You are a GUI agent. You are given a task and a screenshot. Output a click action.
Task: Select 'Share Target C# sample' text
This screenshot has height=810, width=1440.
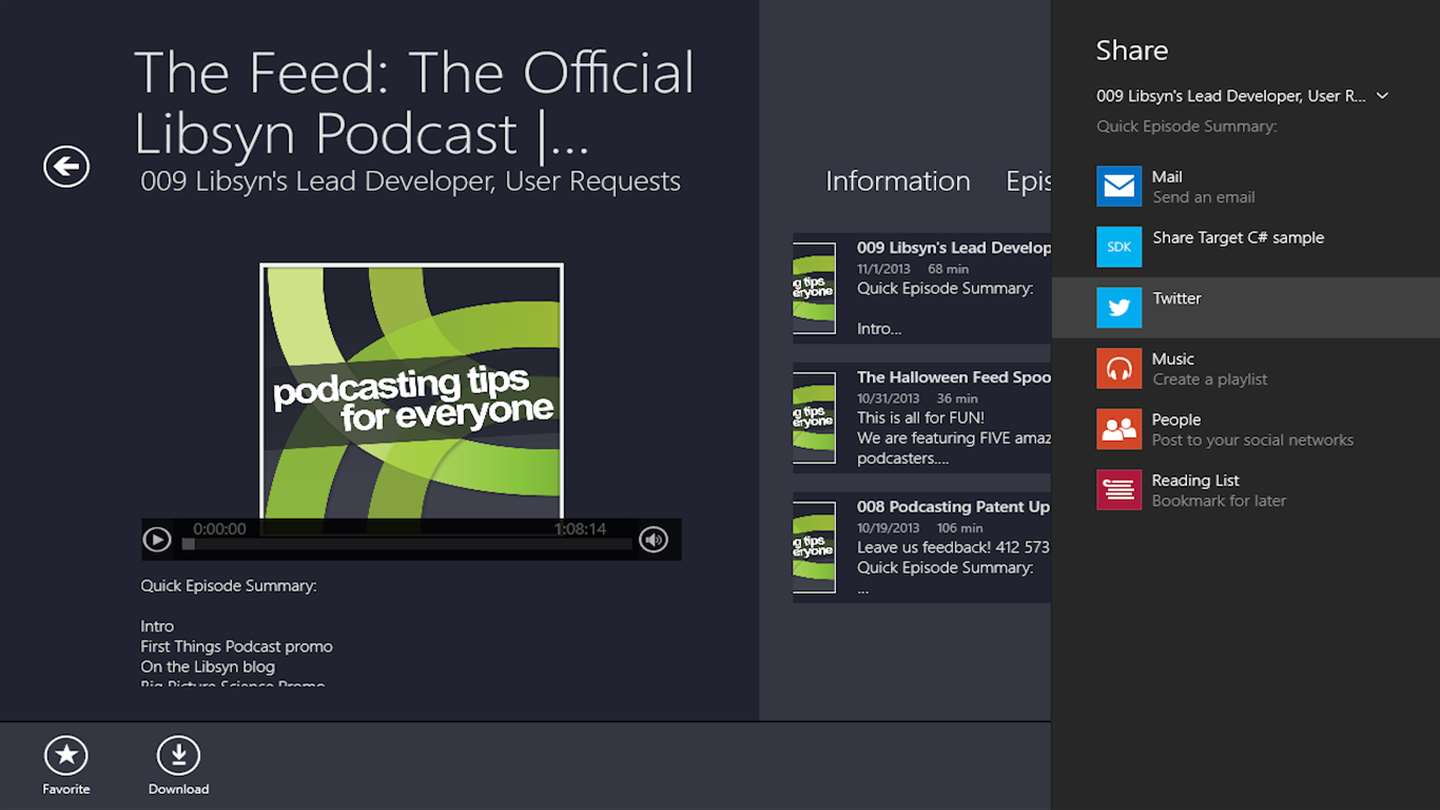pyautogui.click(x=1238, y=238)
